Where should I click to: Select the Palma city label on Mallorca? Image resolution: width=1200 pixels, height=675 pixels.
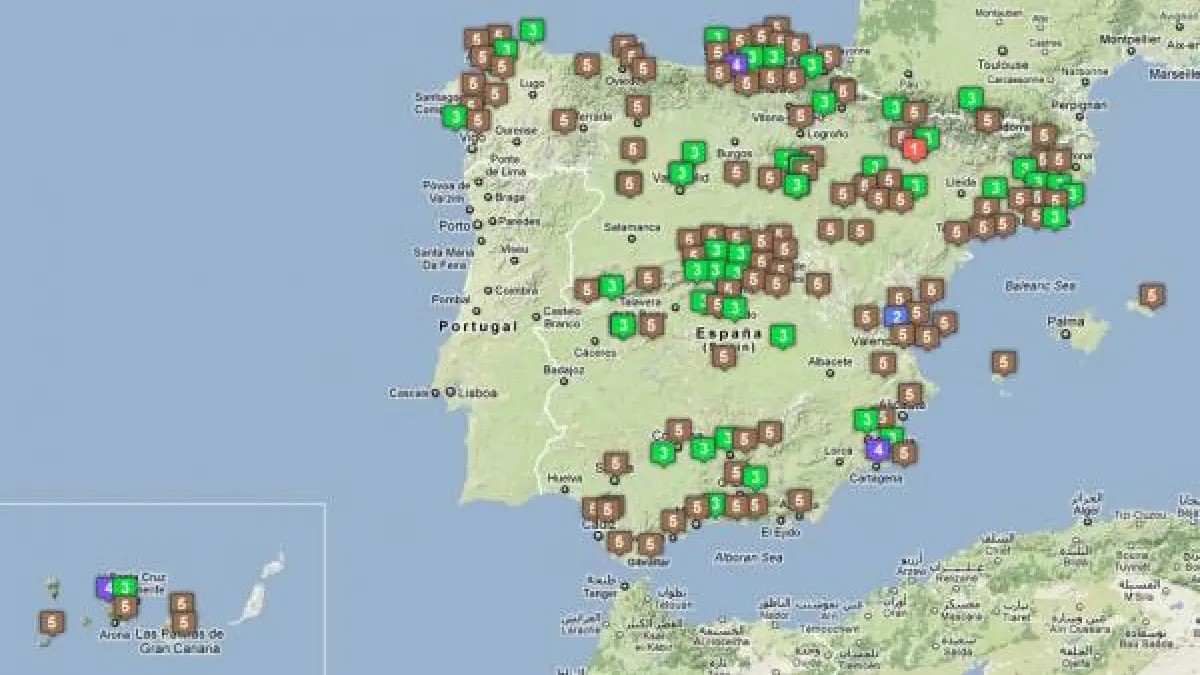pyautogui.click(x=1065, y=321)
